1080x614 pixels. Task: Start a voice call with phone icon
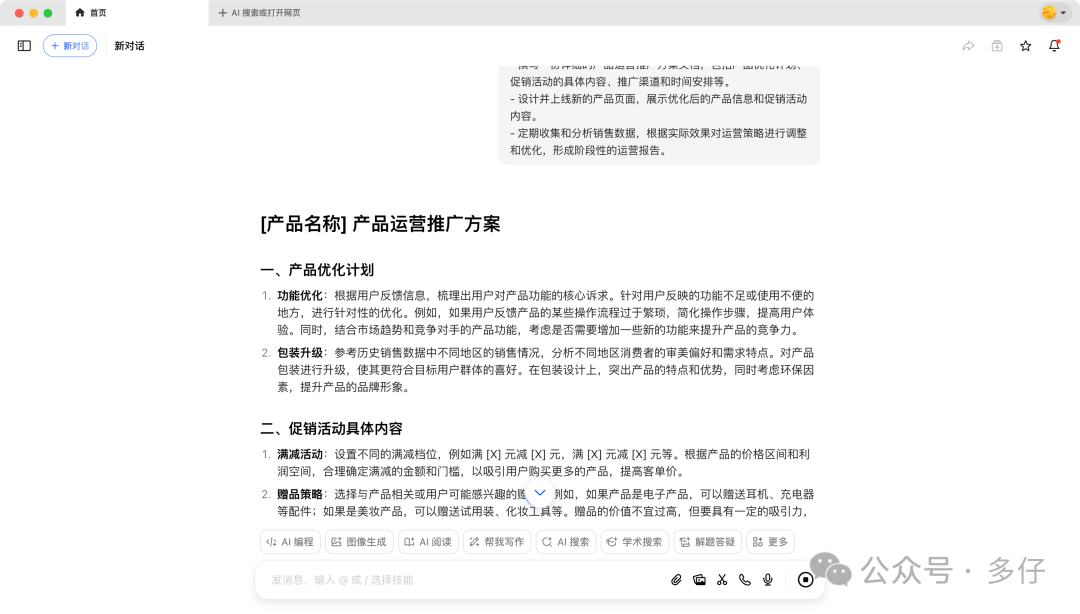(745, 580)
